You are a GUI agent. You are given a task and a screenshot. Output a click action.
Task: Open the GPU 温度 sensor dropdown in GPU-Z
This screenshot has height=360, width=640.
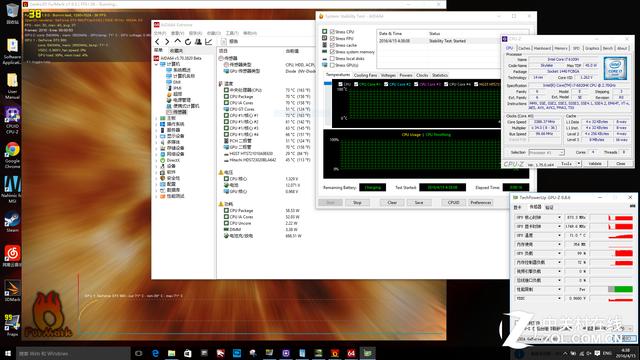[559, 236]
